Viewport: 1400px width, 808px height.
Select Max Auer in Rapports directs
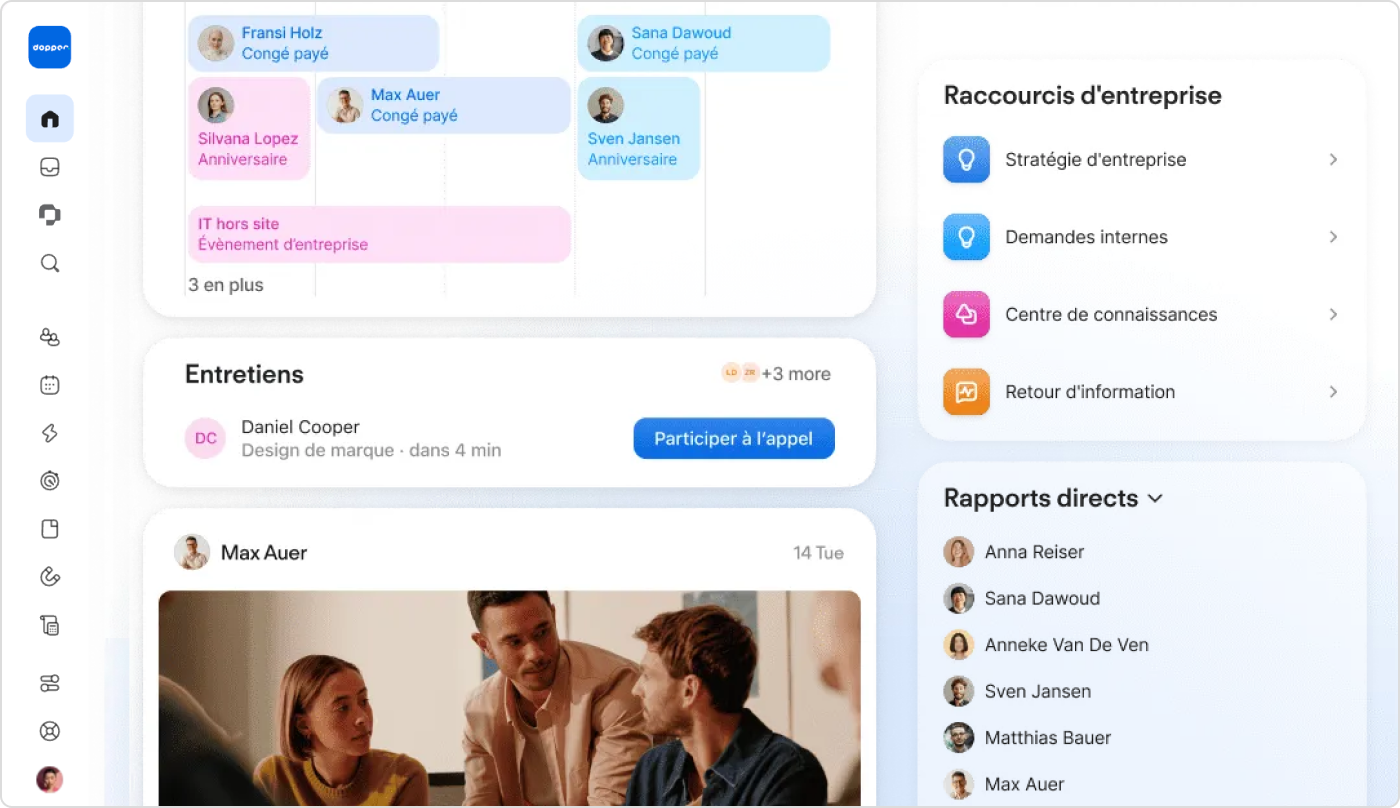tap(1024, 784)
